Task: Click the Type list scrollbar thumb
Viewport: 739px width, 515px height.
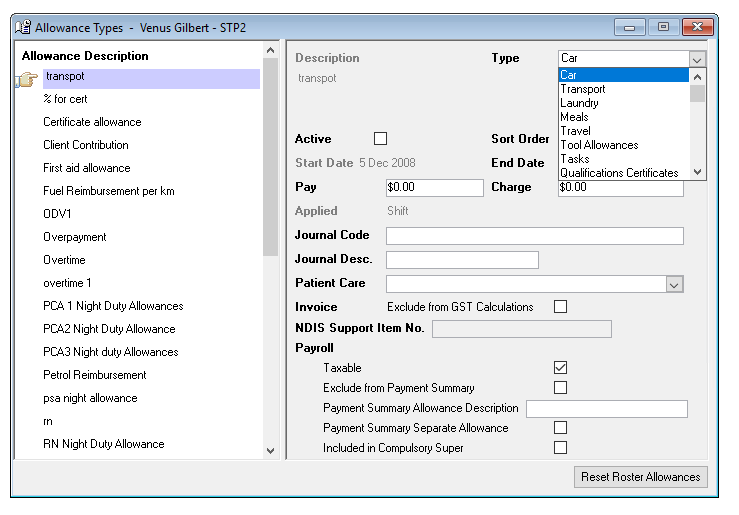Action: point(698,93)
